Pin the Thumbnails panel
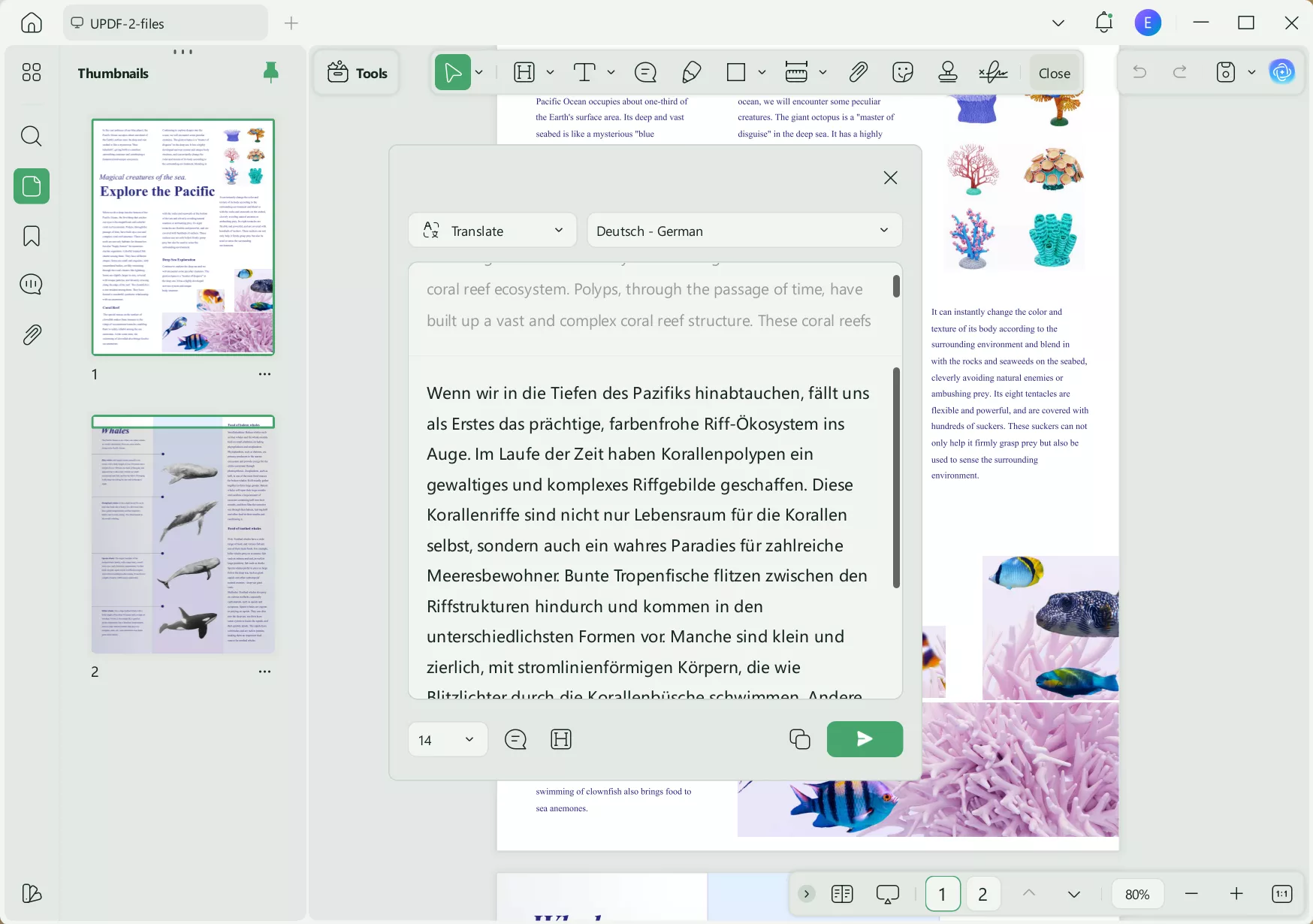This screenshot has height=924, width=1313. pyautogui.click(x=270, y=72)
